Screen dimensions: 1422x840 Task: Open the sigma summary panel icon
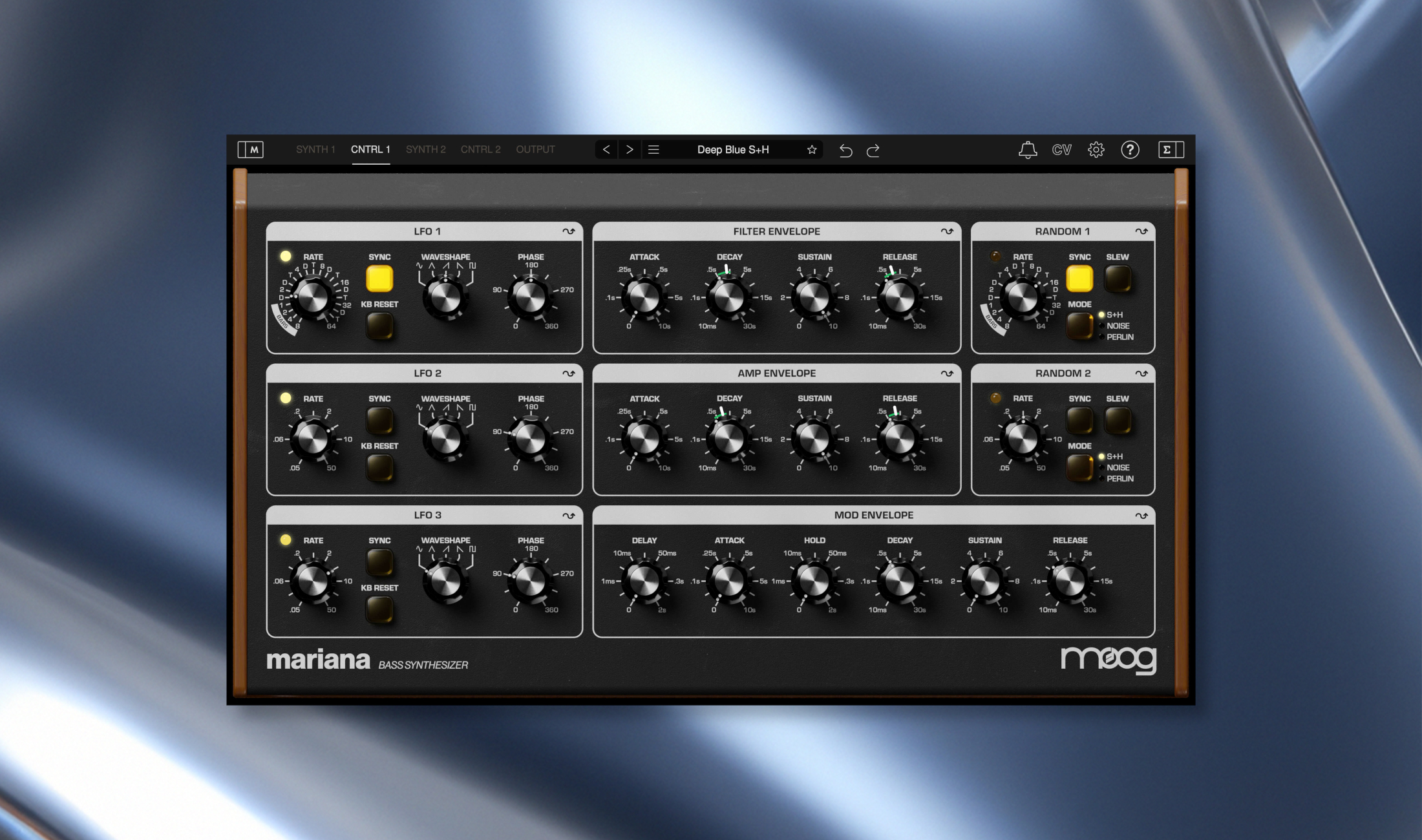click(1167, 149)
